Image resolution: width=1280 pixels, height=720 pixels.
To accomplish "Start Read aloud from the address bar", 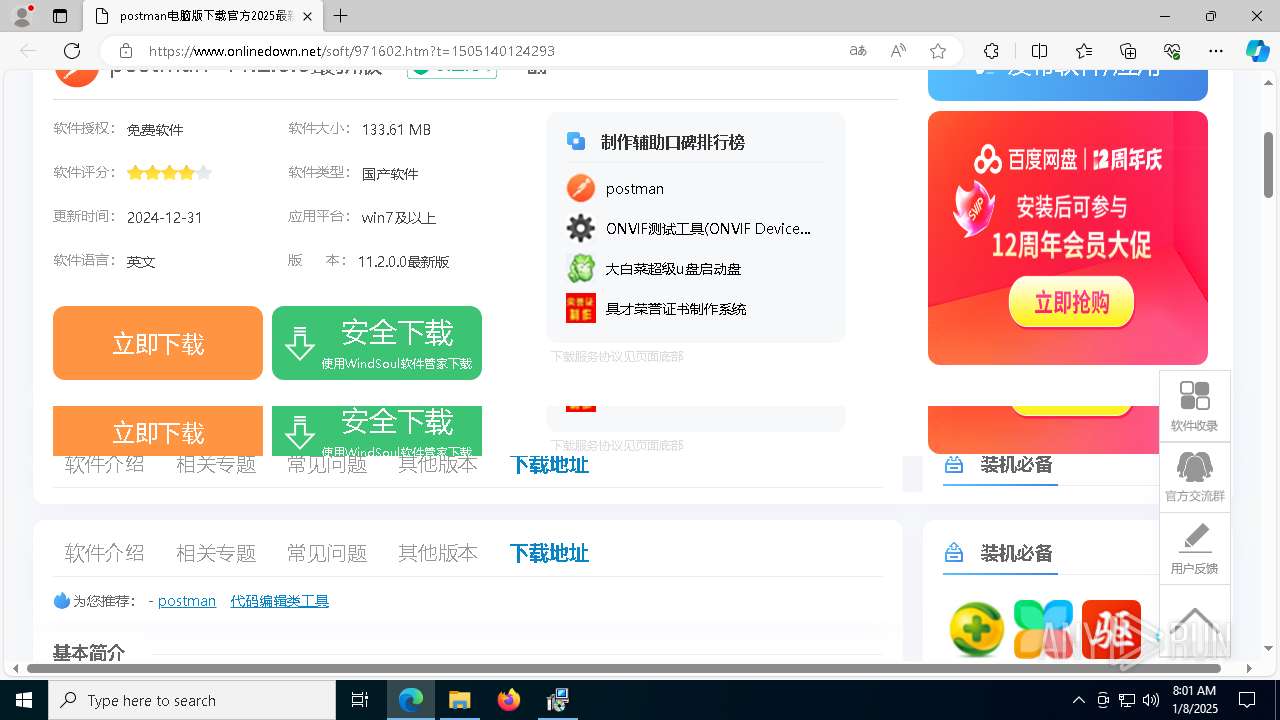I will point(898,51).
